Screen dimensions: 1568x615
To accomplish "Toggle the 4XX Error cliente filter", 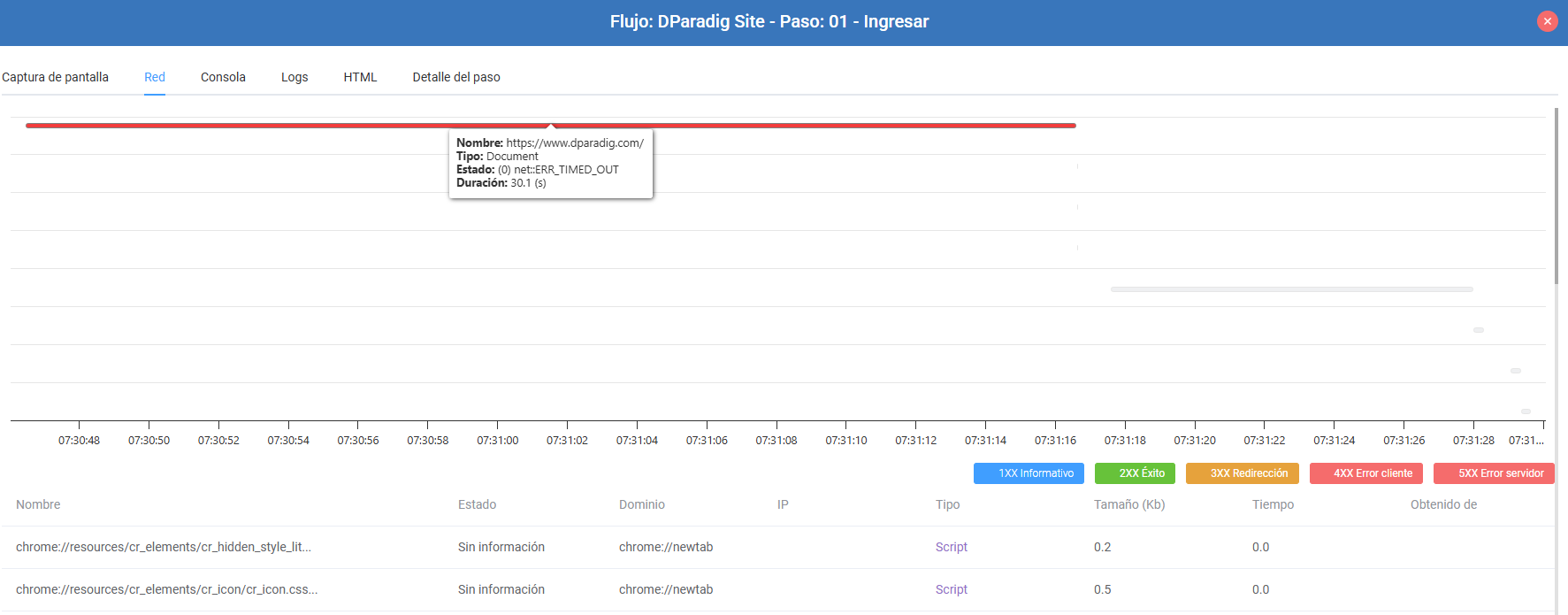I will [1366, 473].
